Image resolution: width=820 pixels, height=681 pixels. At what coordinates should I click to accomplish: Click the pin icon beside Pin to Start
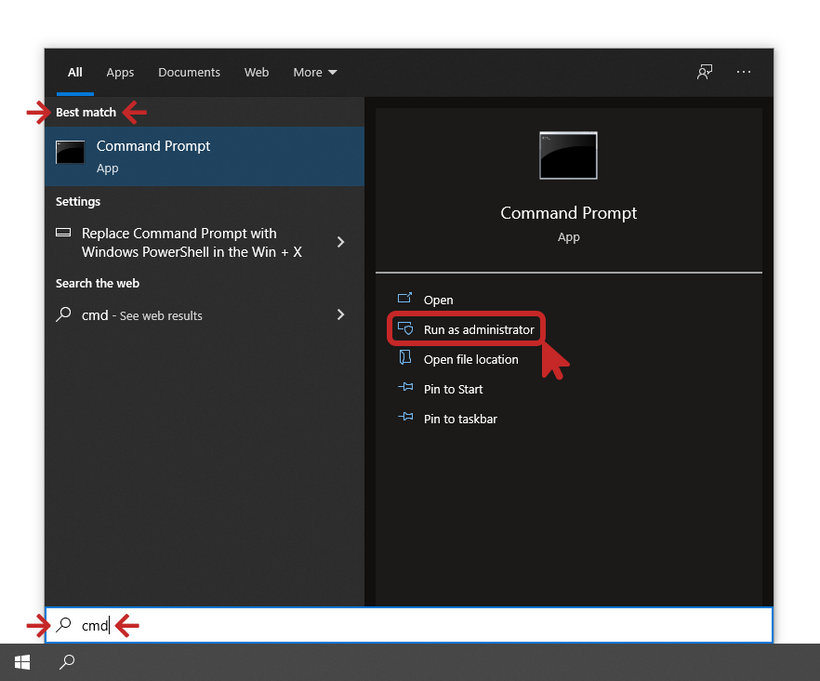pos(405,389)
